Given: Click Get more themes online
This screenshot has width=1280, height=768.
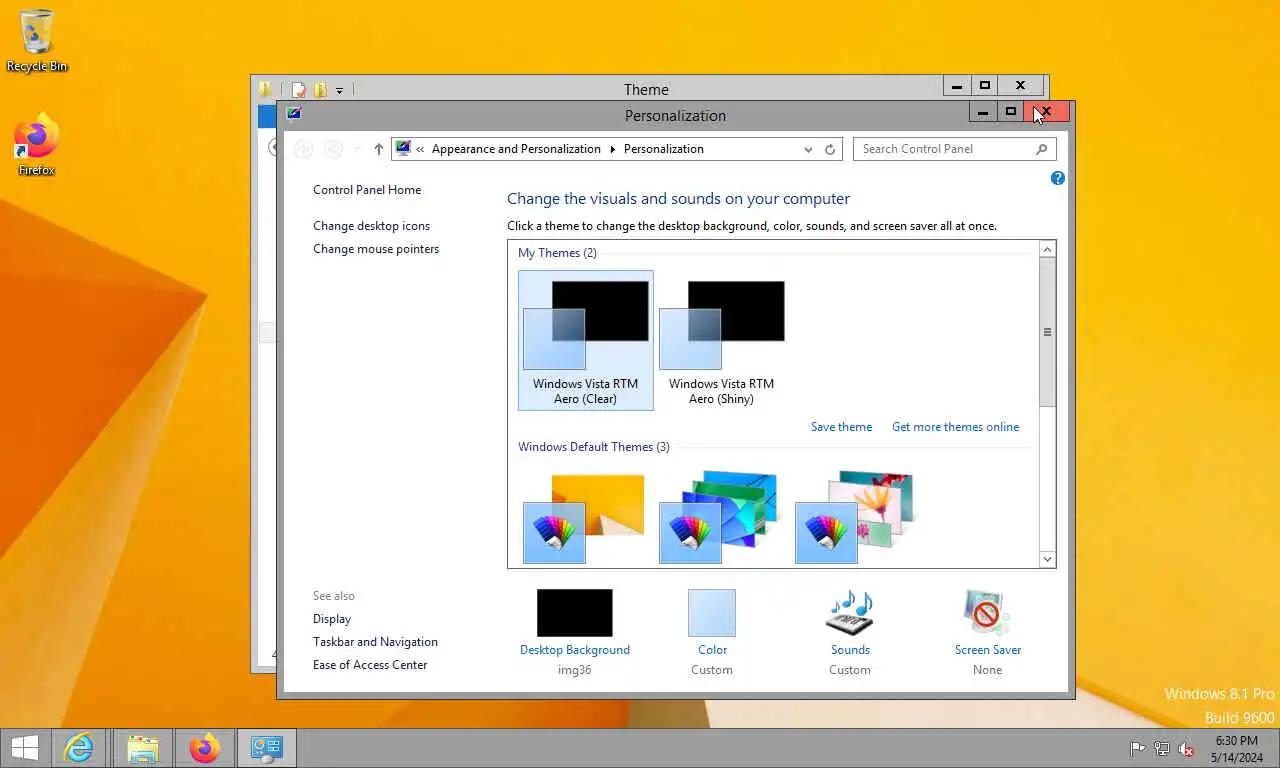Looking at the screenshot, I should click(956, 427).
